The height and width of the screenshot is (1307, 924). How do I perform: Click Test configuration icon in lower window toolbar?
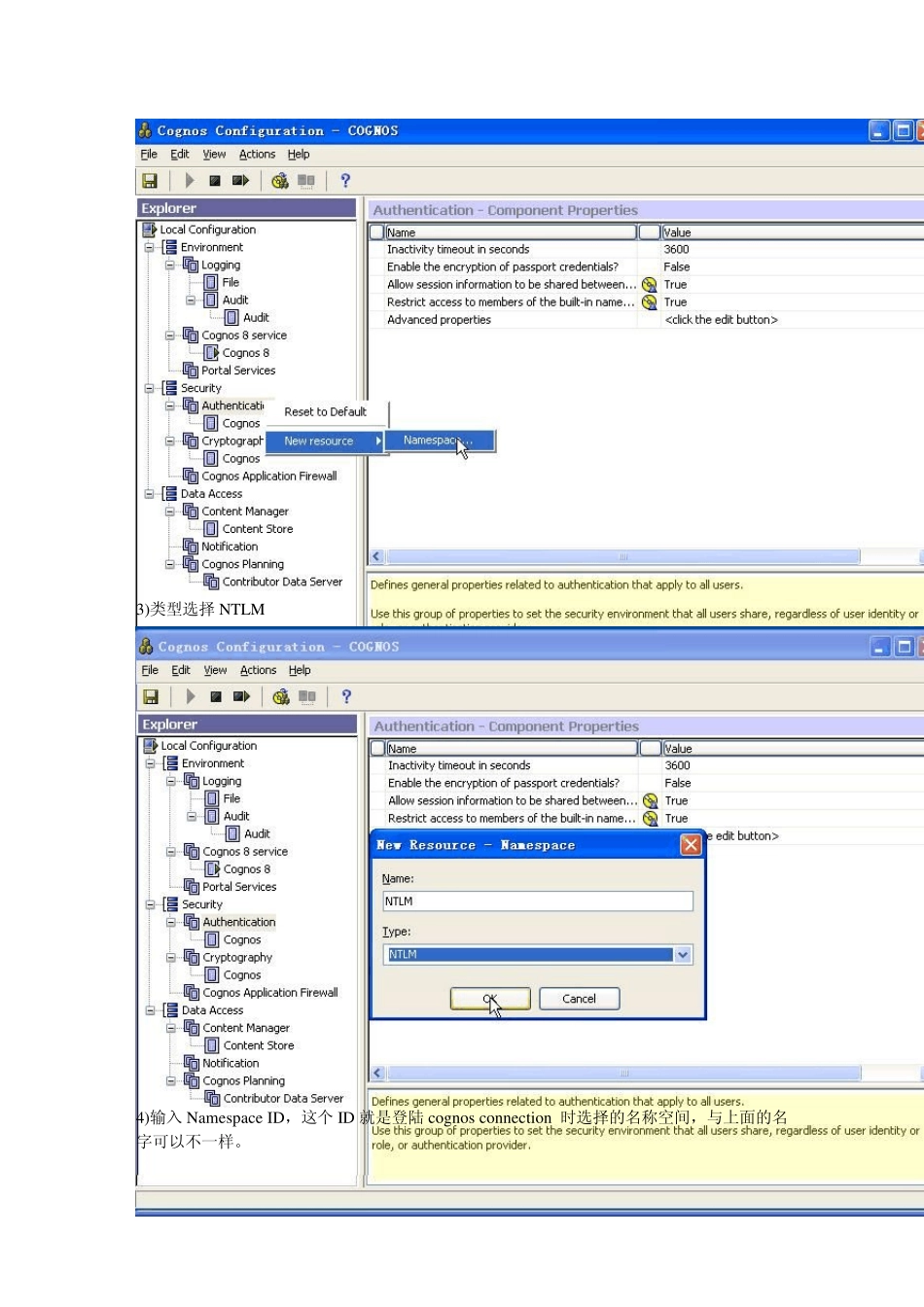coord(281,697)
